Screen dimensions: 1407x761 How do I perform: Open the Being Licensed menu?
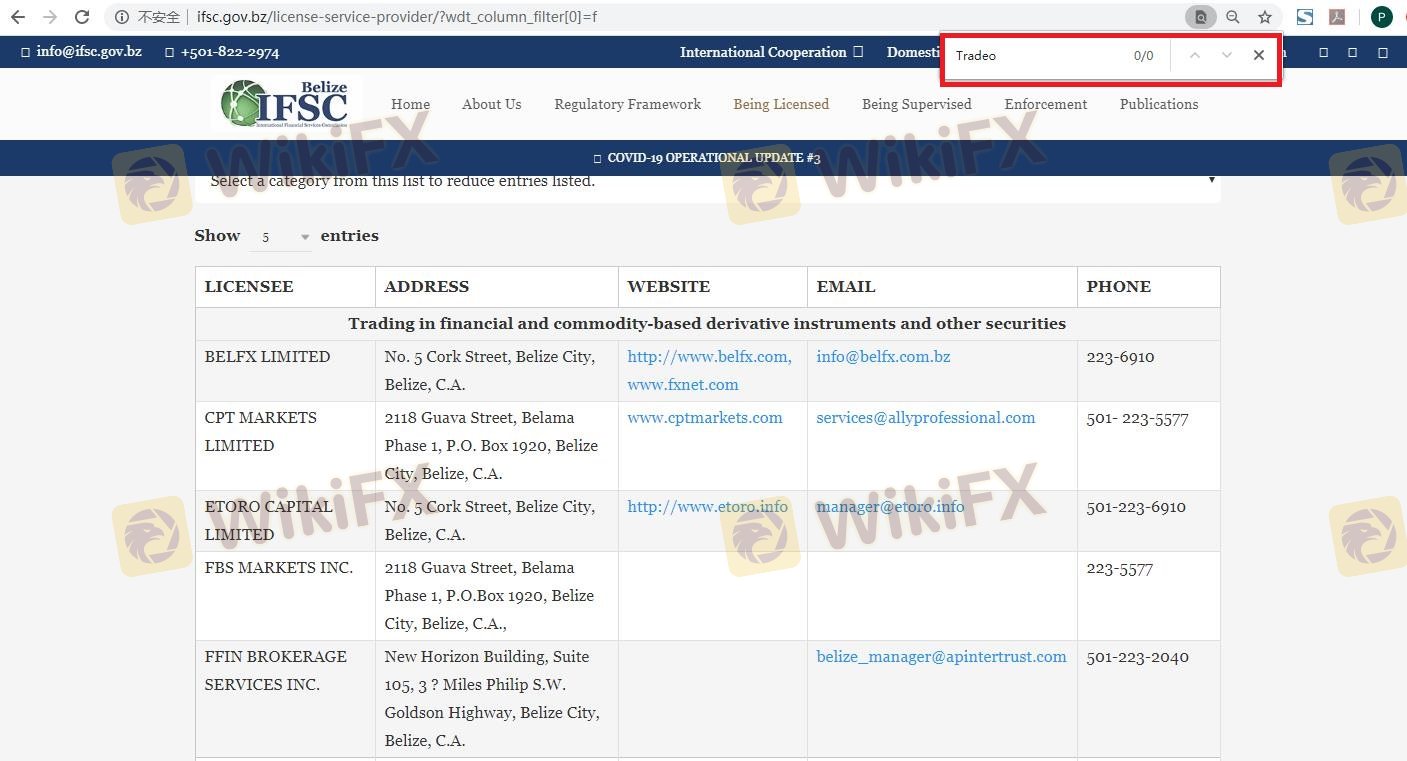click(781, 104)
